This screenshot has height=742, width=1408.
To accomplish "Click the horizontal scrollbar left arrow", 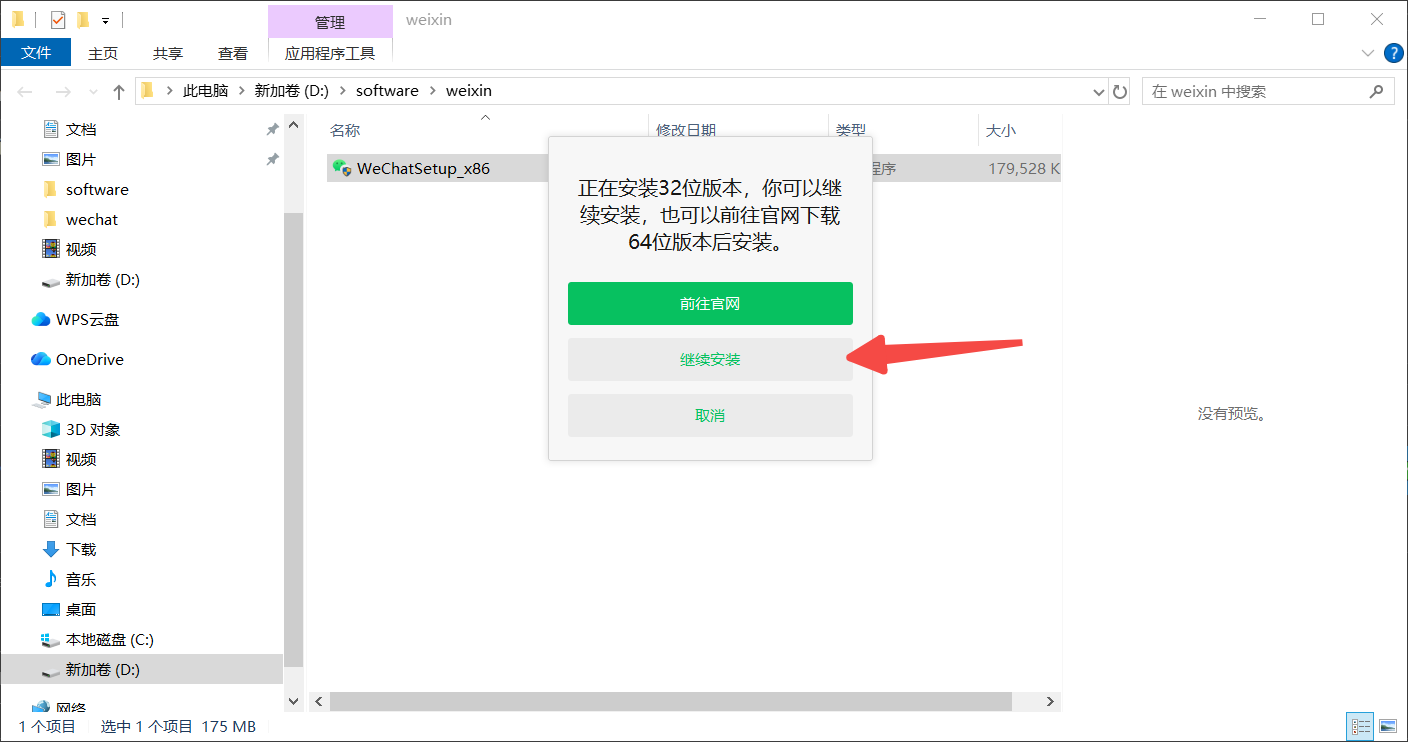I will point(318,701).
